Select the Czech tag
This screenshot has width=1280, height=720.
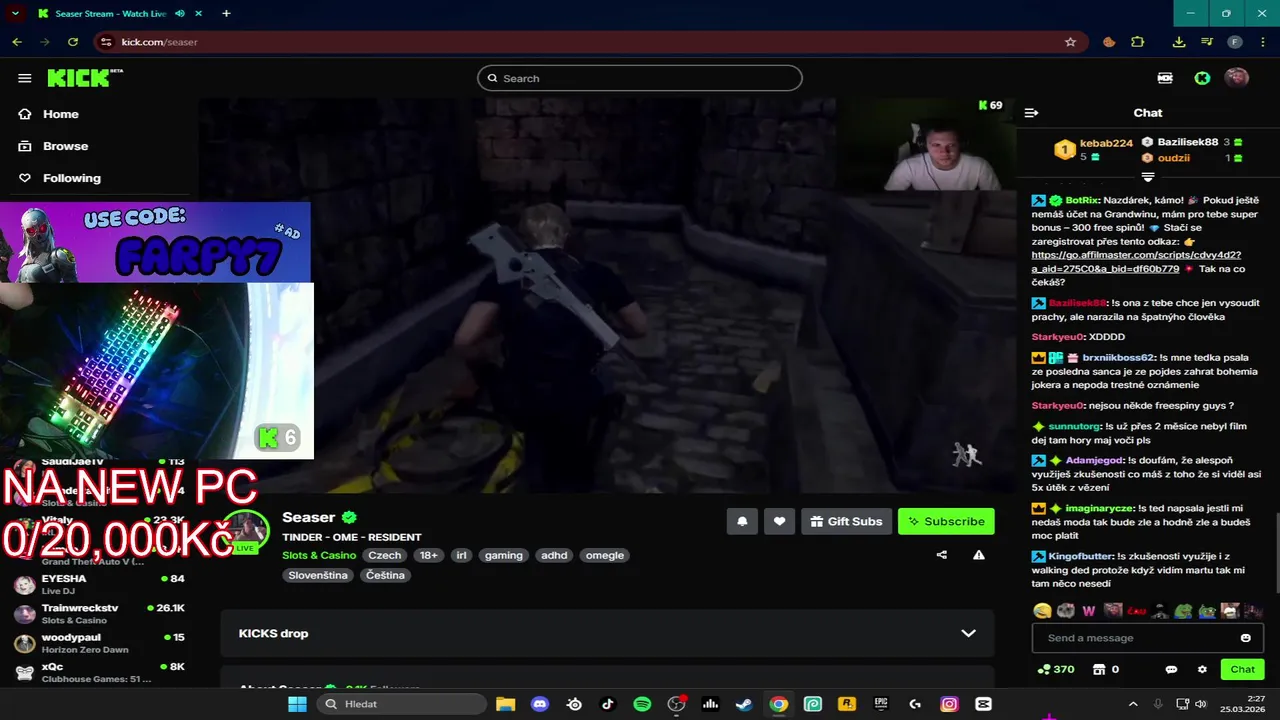tap(384, 555)
